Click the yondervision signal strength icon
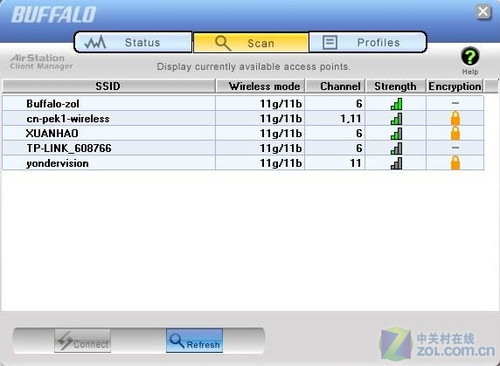 pyautogui.click(x=396, y=163)
